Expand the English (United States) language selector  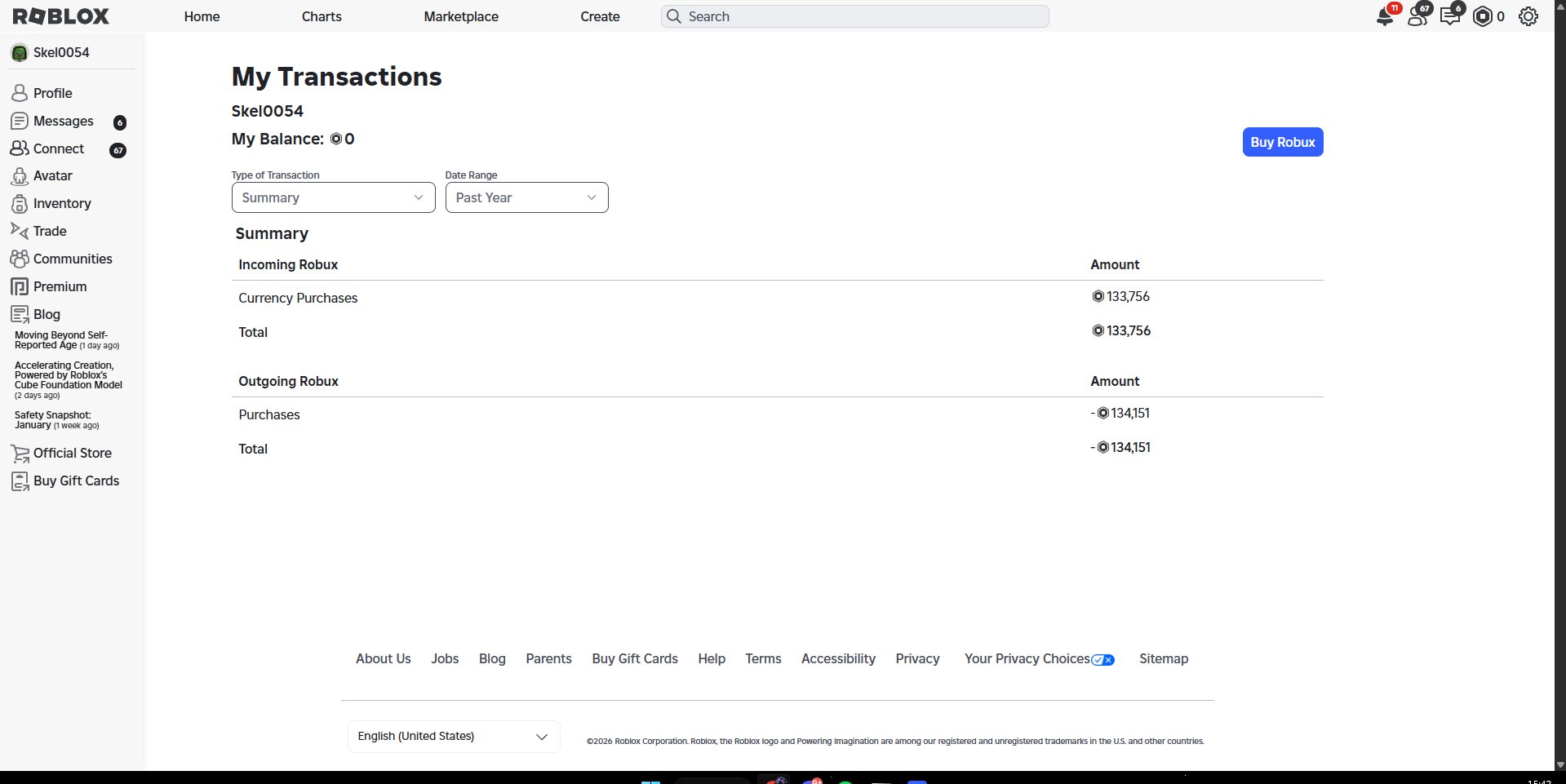point(453,737)
